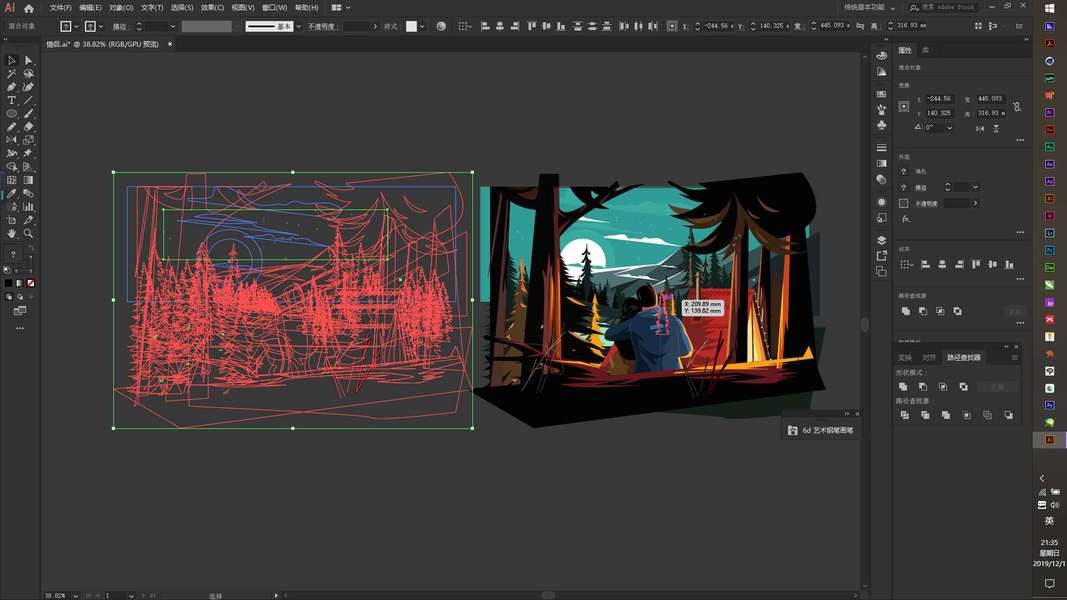
Task: Open the 编辑(E) menu
Action: point(91,7)
